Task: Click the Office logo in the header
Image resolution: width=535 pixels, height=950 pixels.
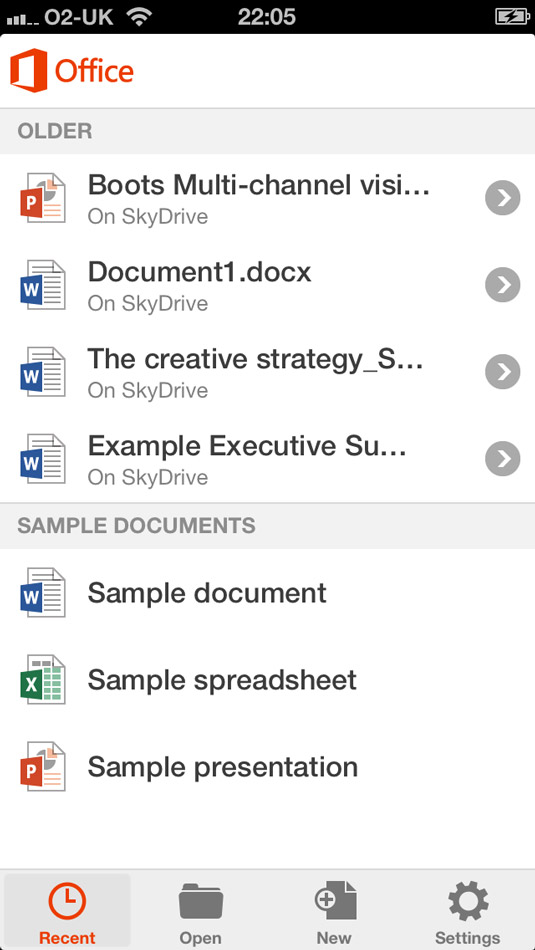Action: click(71, 70)
